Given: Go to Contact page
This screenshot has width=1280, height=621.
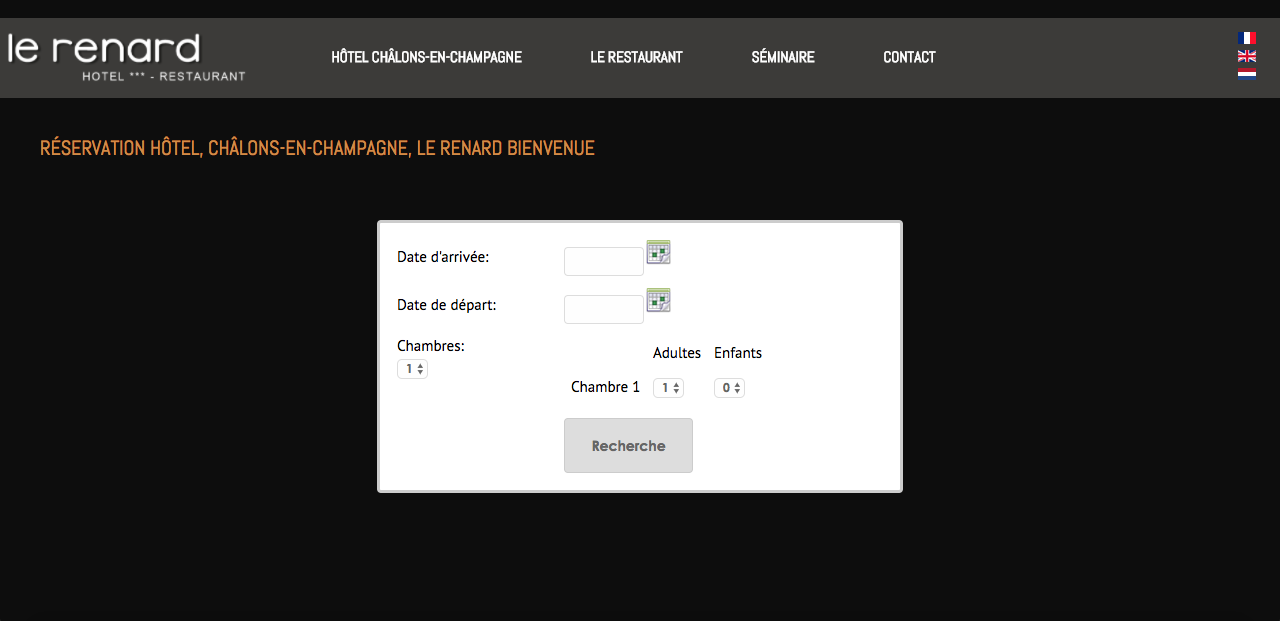Looking at the screenshot, I should coord(909,57).
